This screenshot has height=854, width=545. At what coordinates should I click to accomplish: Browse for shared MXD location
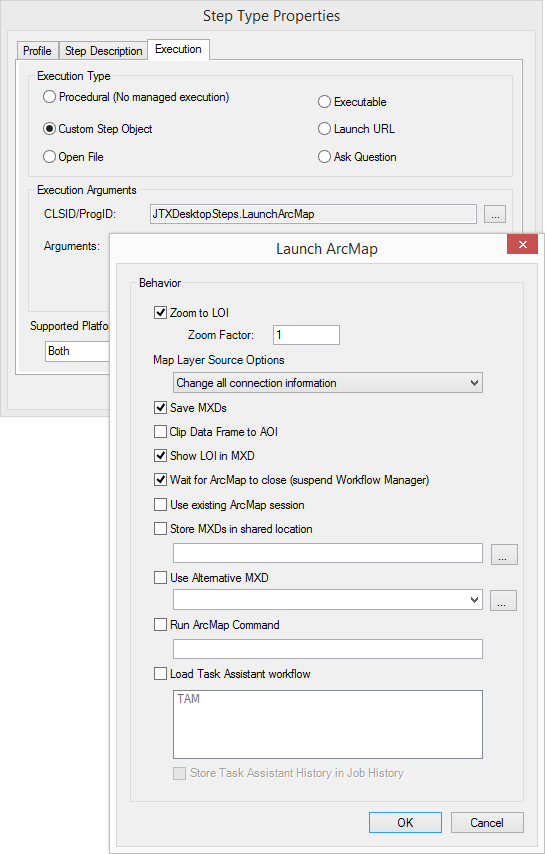pos(504,554)
